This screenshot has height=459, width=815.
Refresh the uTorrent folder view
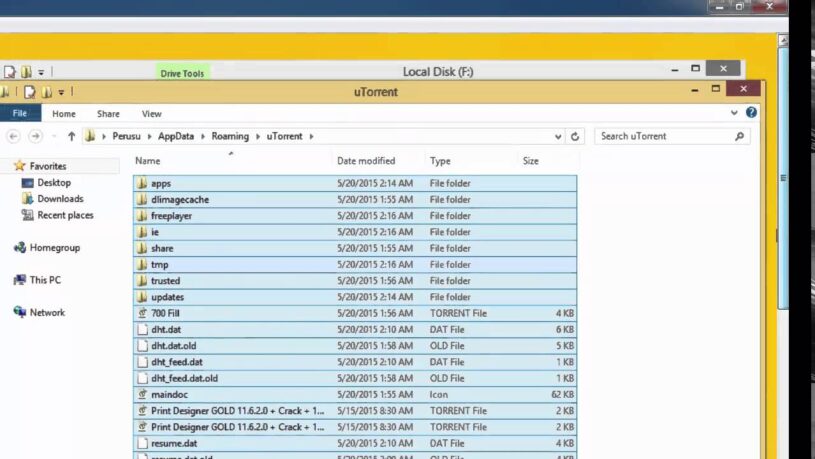[x=575, y=136]
